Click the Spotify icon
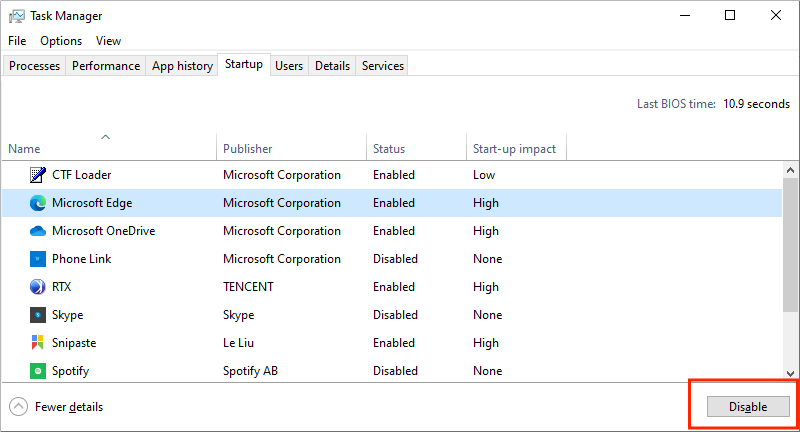800x432 pixels. point(38,371)
